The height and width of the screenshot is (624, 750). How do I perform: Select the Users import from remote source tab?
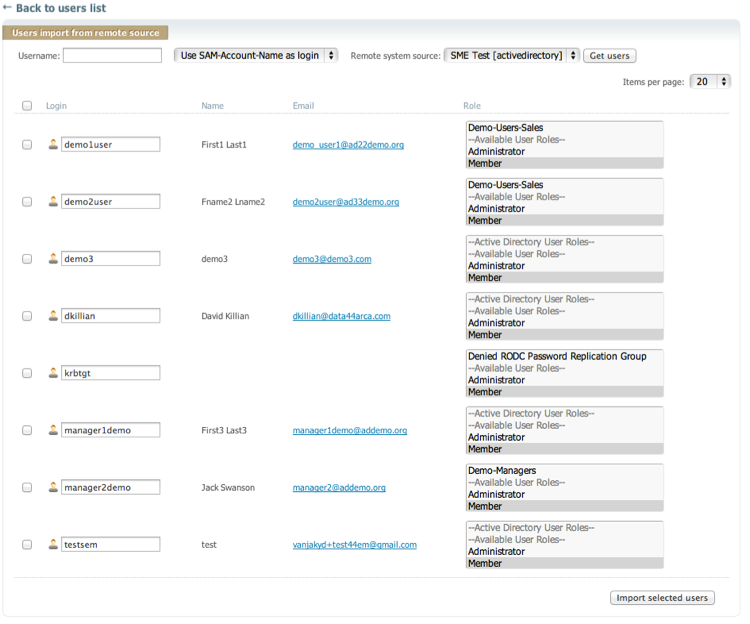[86, 33]
